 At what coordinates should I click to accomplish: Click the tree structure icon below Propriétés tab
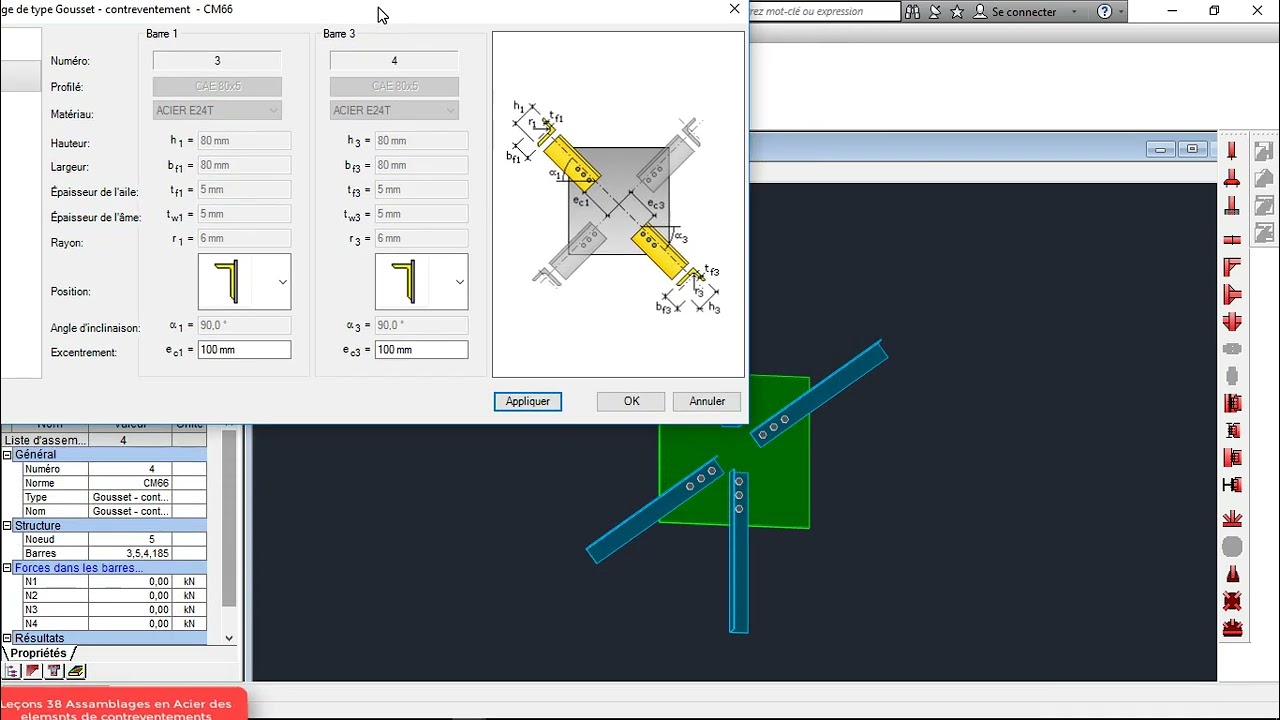point(13,671)
